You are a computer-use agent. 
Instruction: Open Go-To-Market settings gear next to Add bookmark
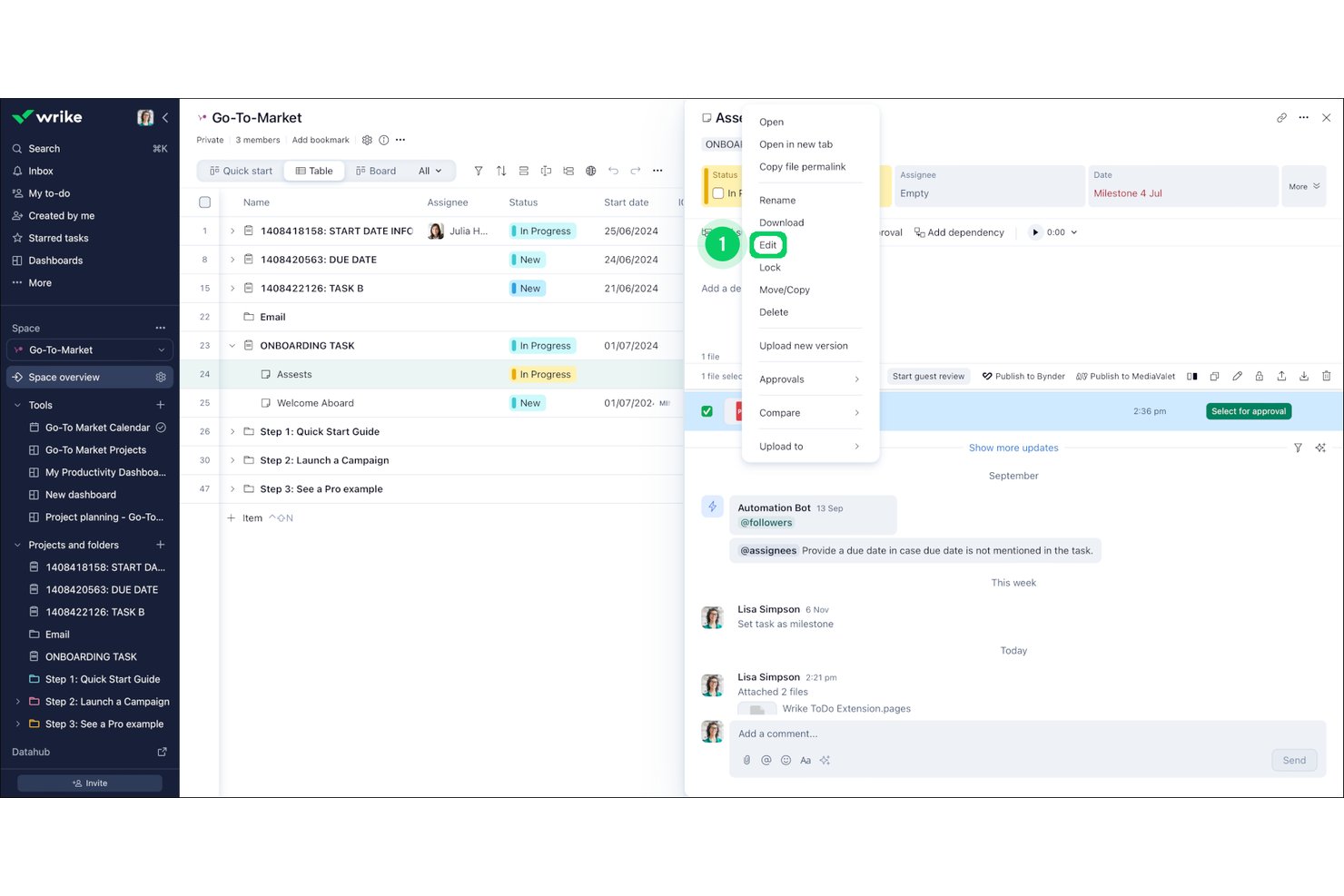(x=367, y=140)
